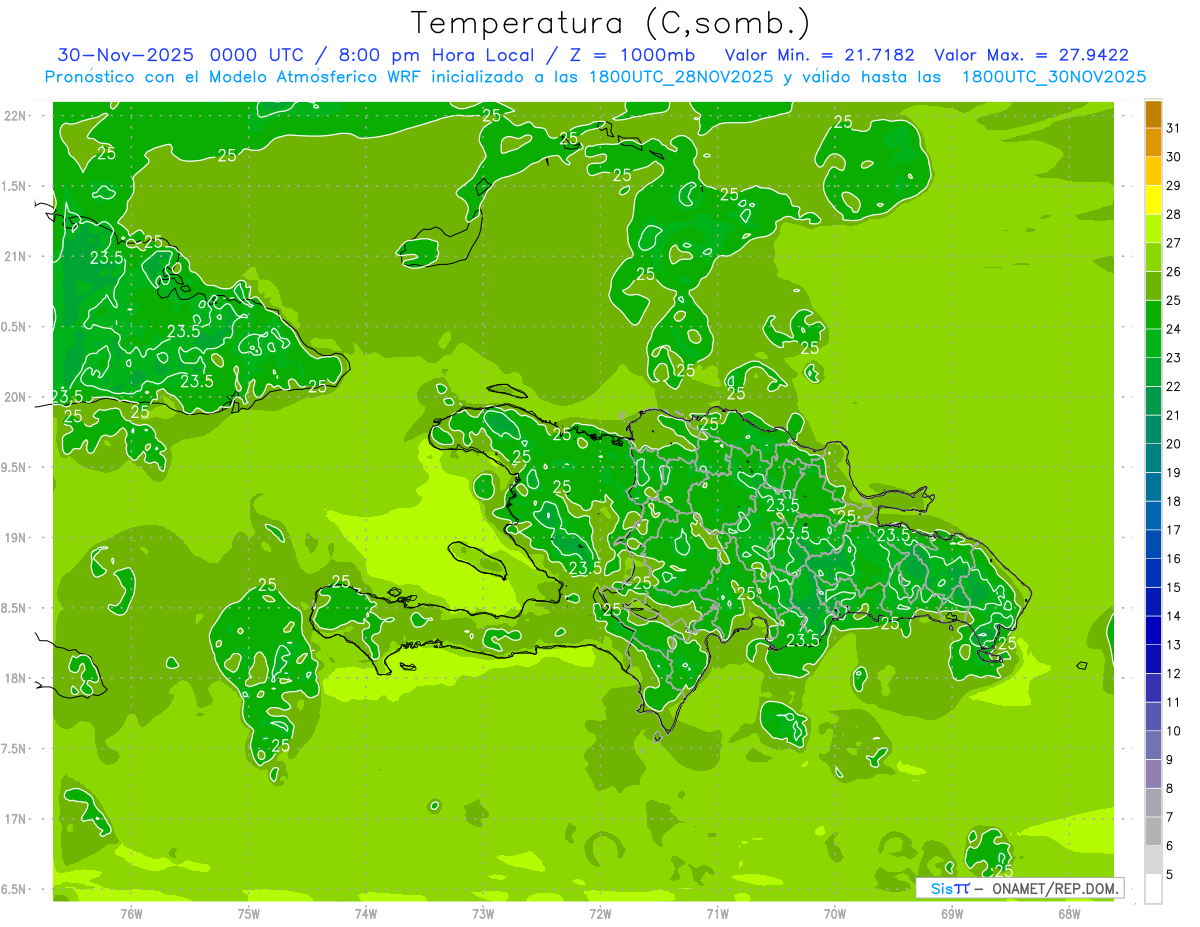This screenshot has height=927, width=1200.
Task: Click the '22N' latitude axis label
Action: click(14, 115)
